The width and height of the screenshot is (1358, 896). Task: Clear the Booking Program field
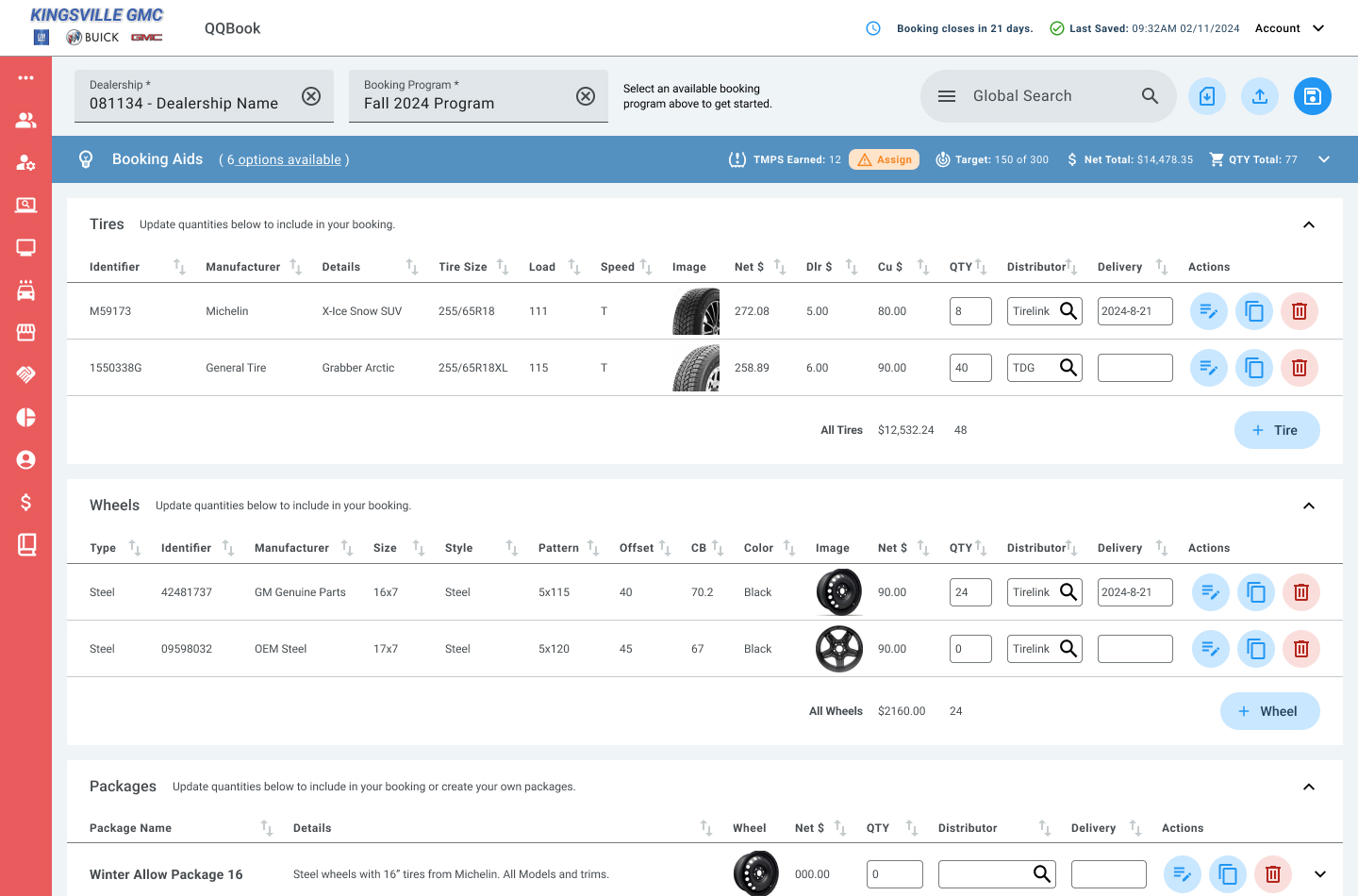(x=586, y=96)
